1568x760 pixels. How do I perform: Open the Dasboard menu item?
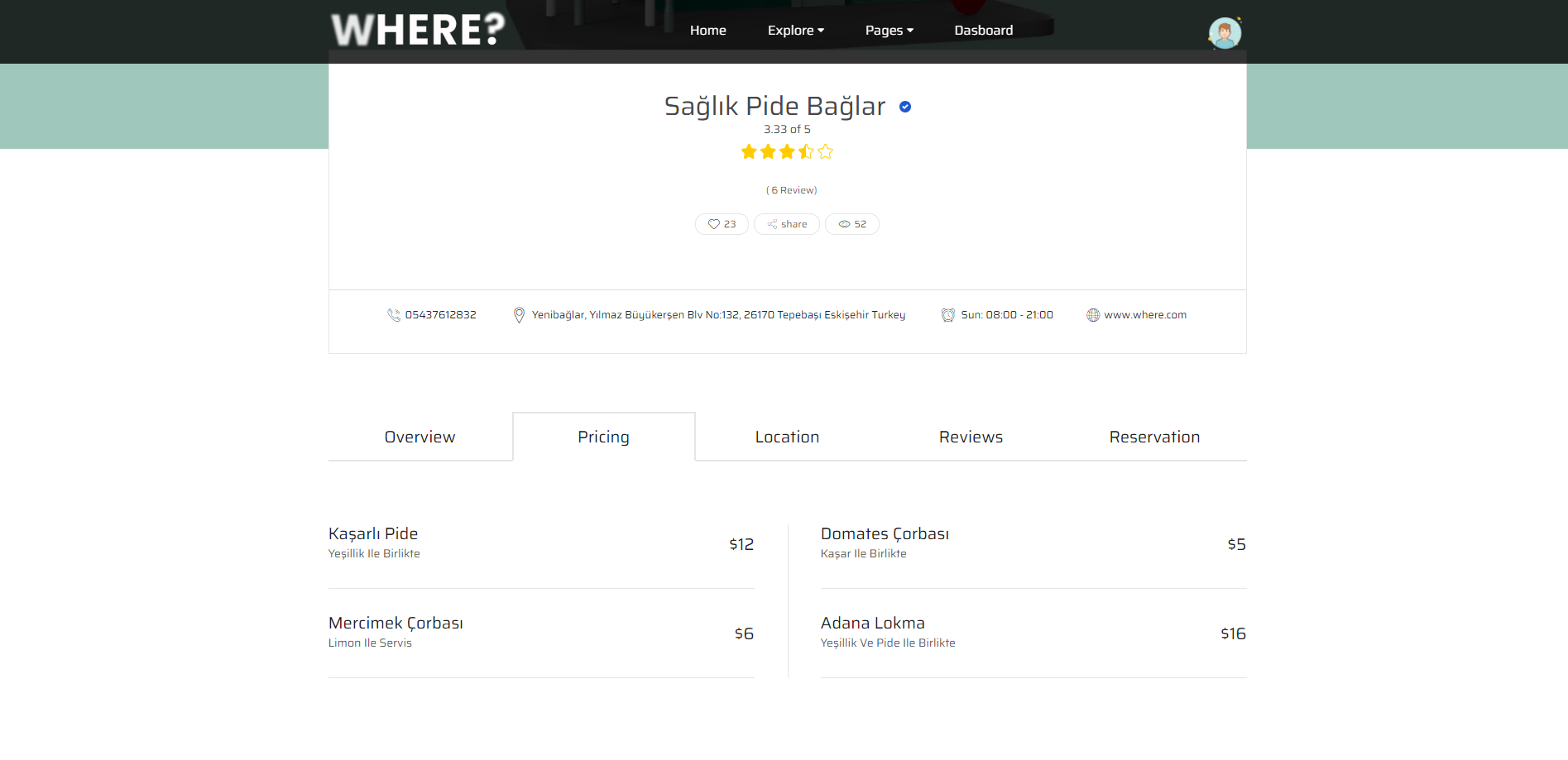point(984,31)
